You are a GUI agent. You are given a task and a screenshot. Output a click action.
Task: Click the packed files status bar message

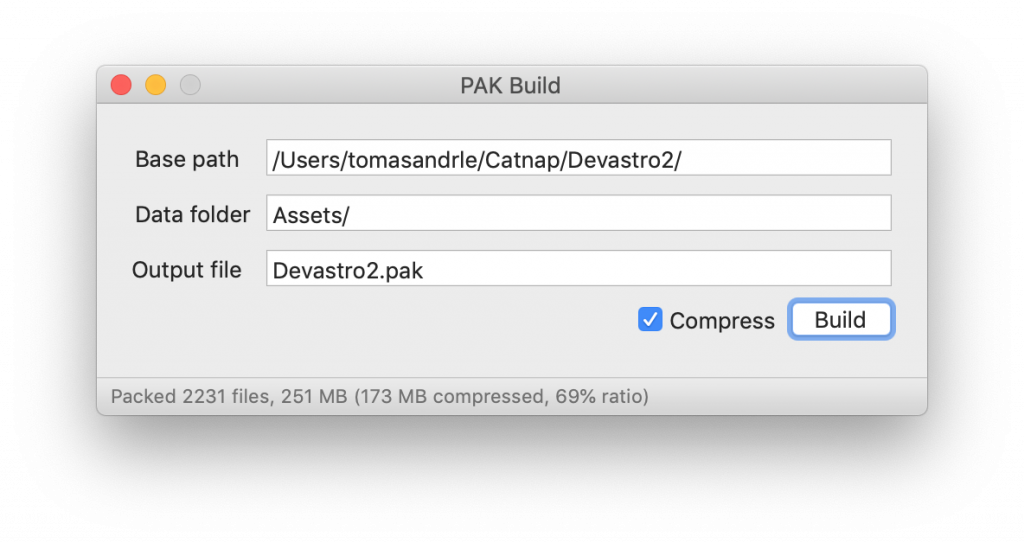[x=379, y=397]
